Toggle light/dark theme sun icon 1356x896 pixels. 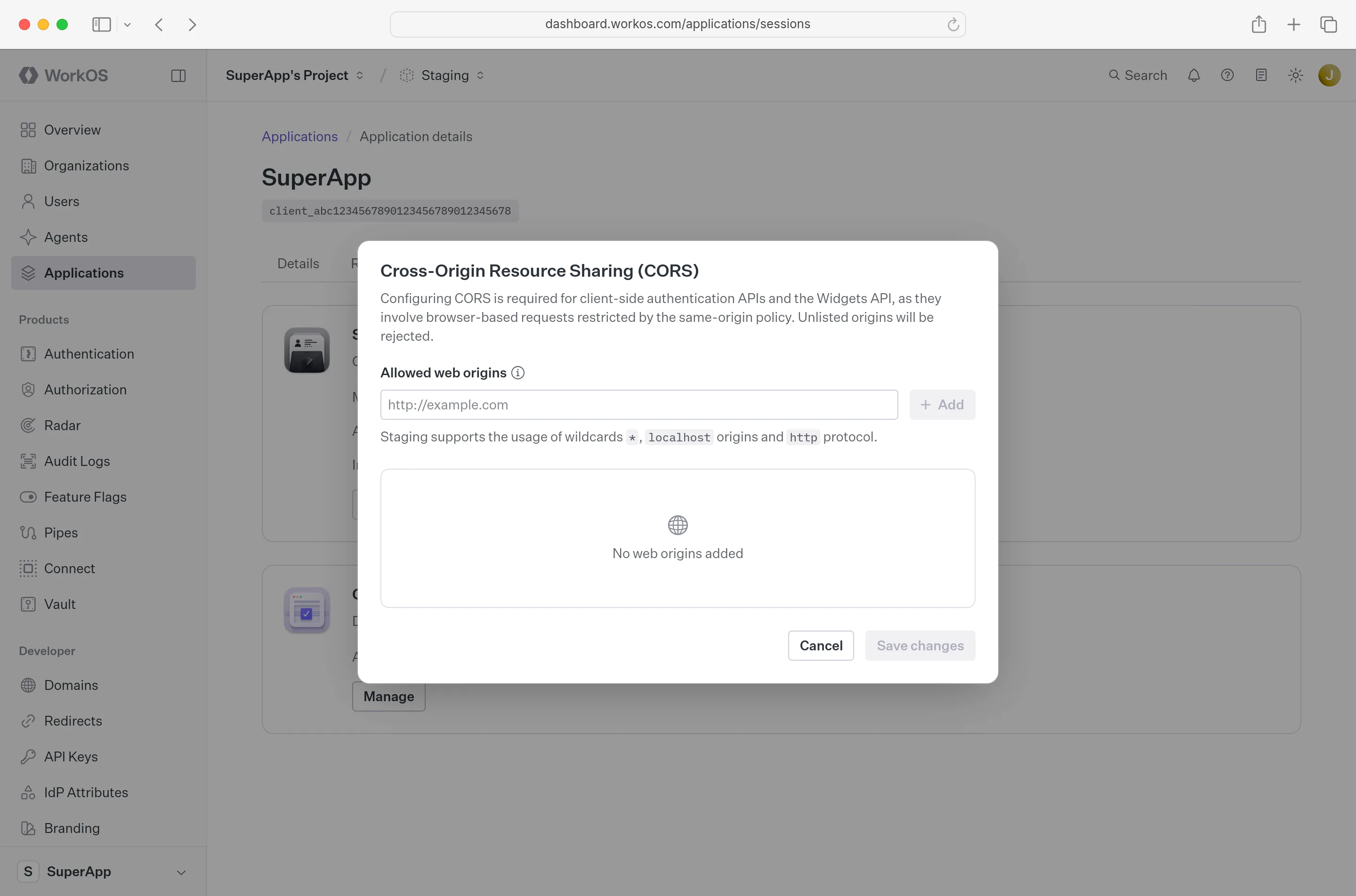tap(1295, 75)
